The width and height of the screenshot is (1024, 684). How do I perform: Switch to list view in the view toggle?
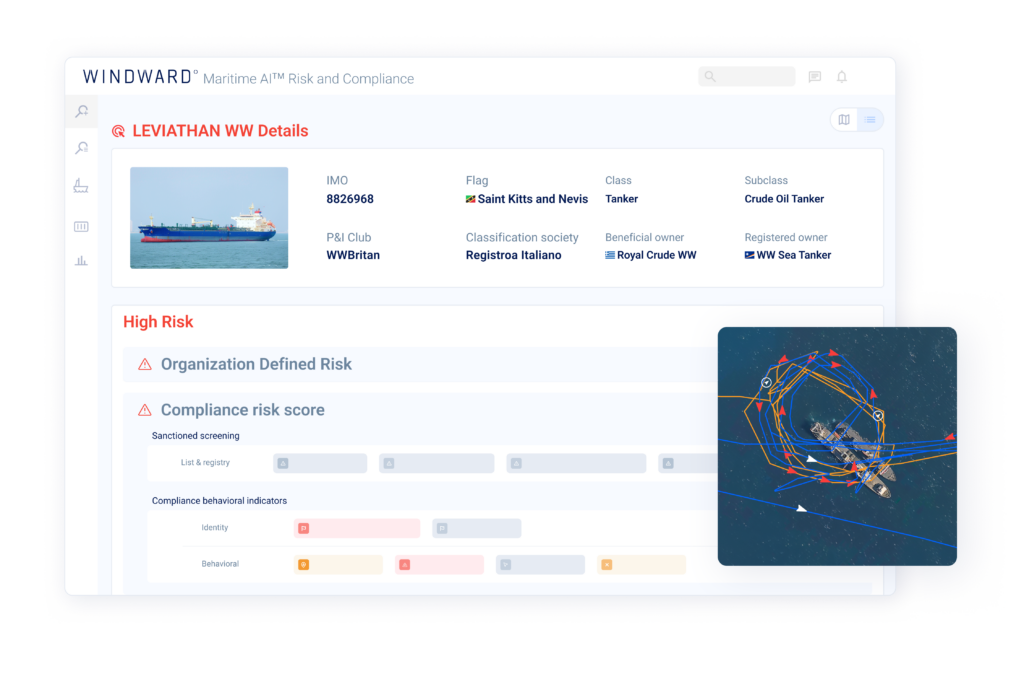coord(871,119)
